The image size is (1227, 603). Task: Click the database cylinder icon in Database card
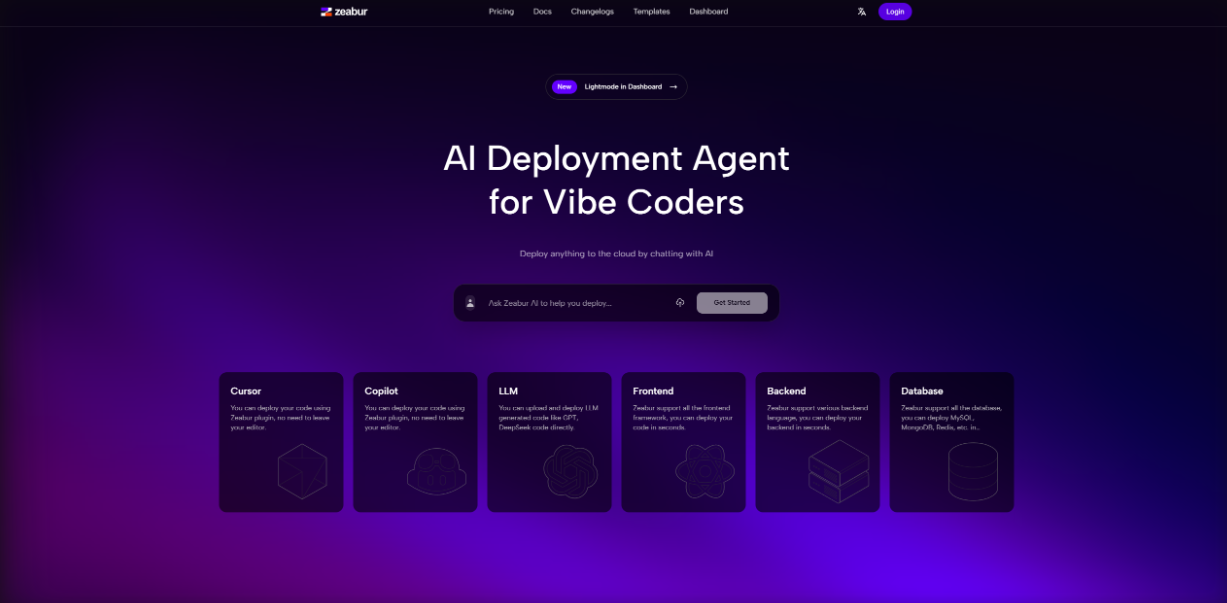click(x=972, y=471)
